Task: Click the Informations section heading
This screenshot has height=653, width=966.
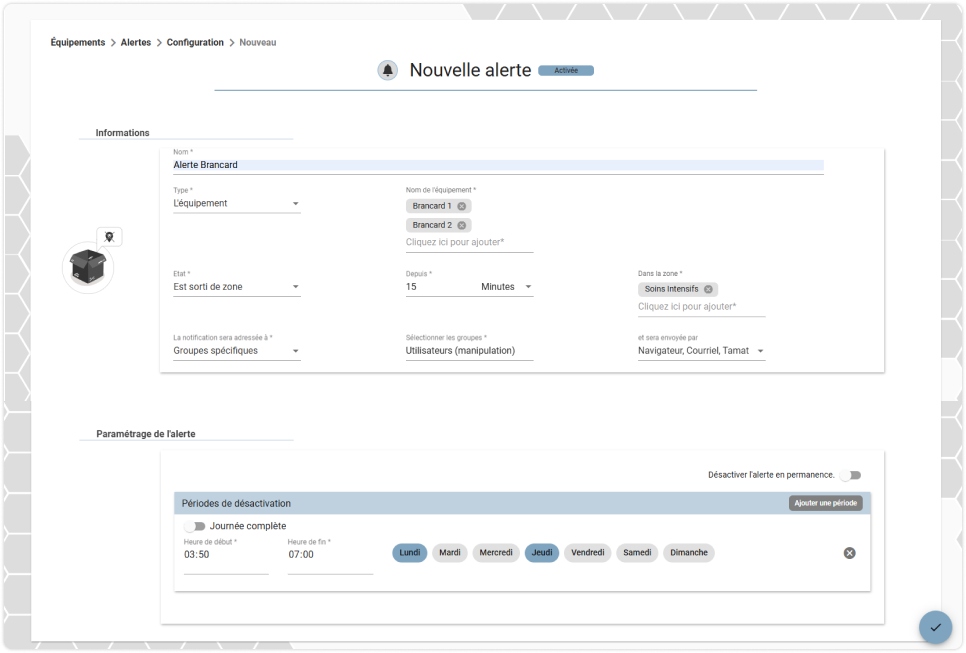Action: (x=123, y=133)
